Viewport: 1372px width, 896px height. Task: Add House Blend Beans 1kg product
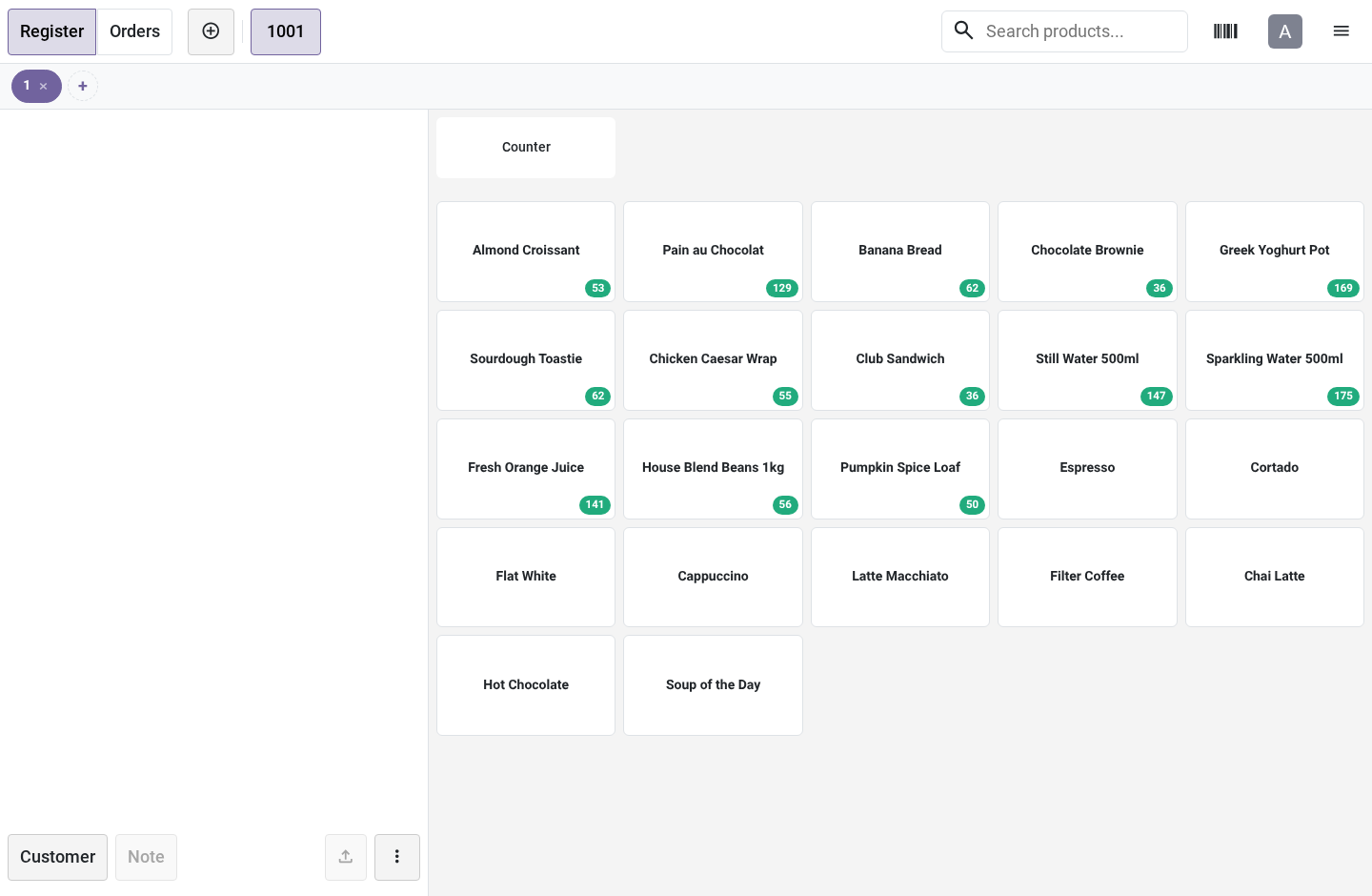click(x=713, y=469)
